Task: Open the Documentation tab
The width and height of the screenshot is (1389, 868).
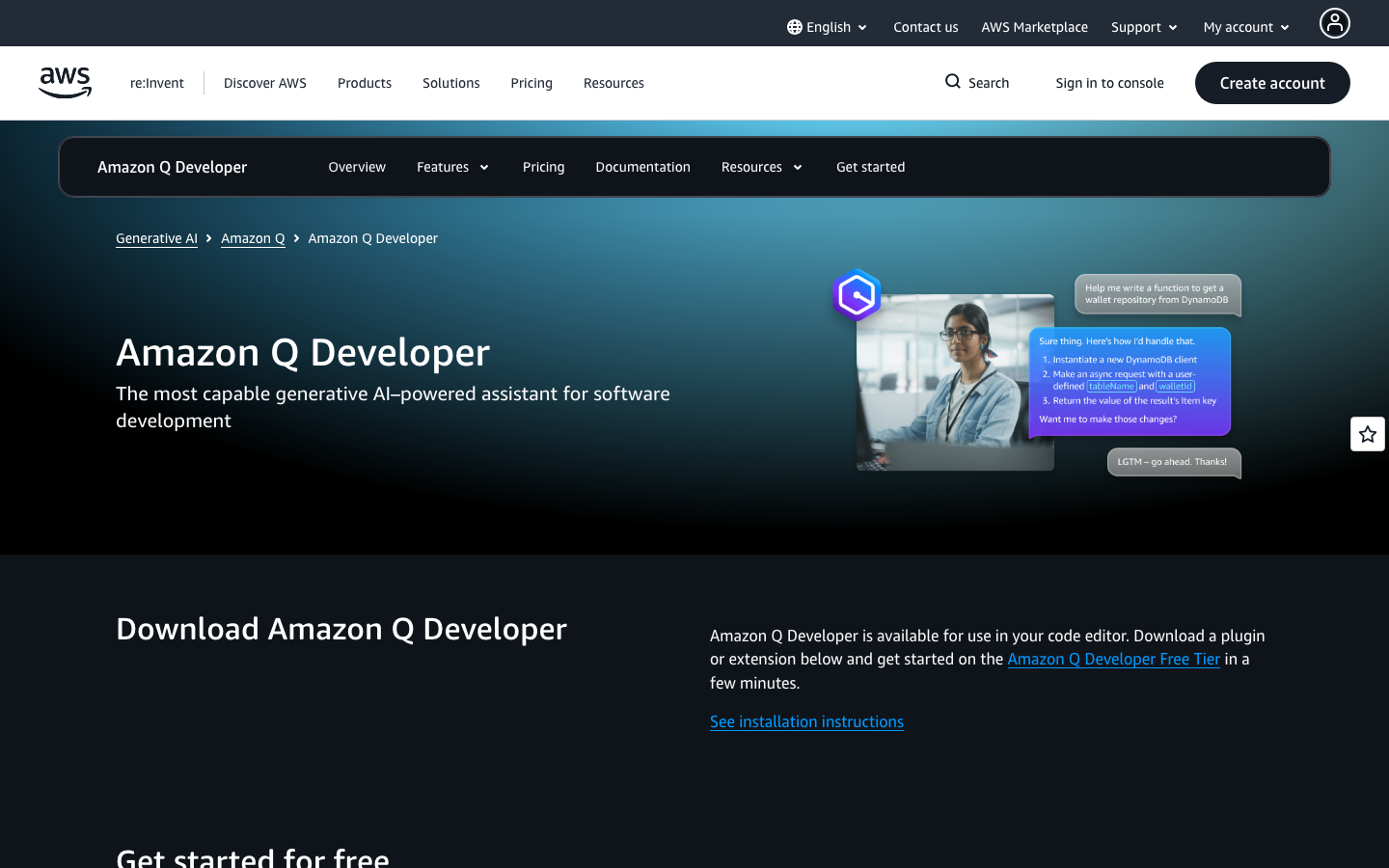Action: pos(643,167)
